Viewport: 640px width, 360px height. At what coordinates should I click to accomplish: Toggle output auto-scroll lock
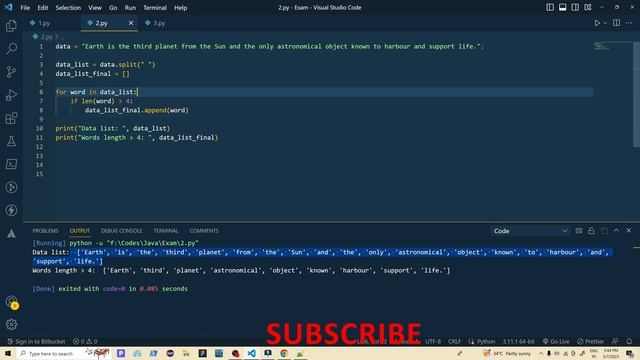click(x=591, y=231)
